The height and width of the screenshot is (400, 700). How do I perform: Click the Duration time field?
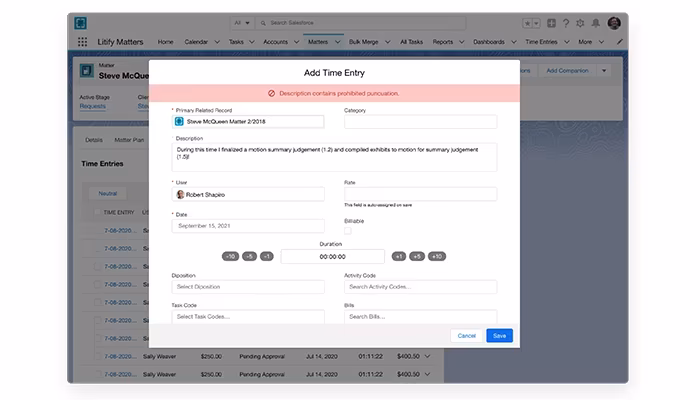pyautogui.click(x=333, y=257)
